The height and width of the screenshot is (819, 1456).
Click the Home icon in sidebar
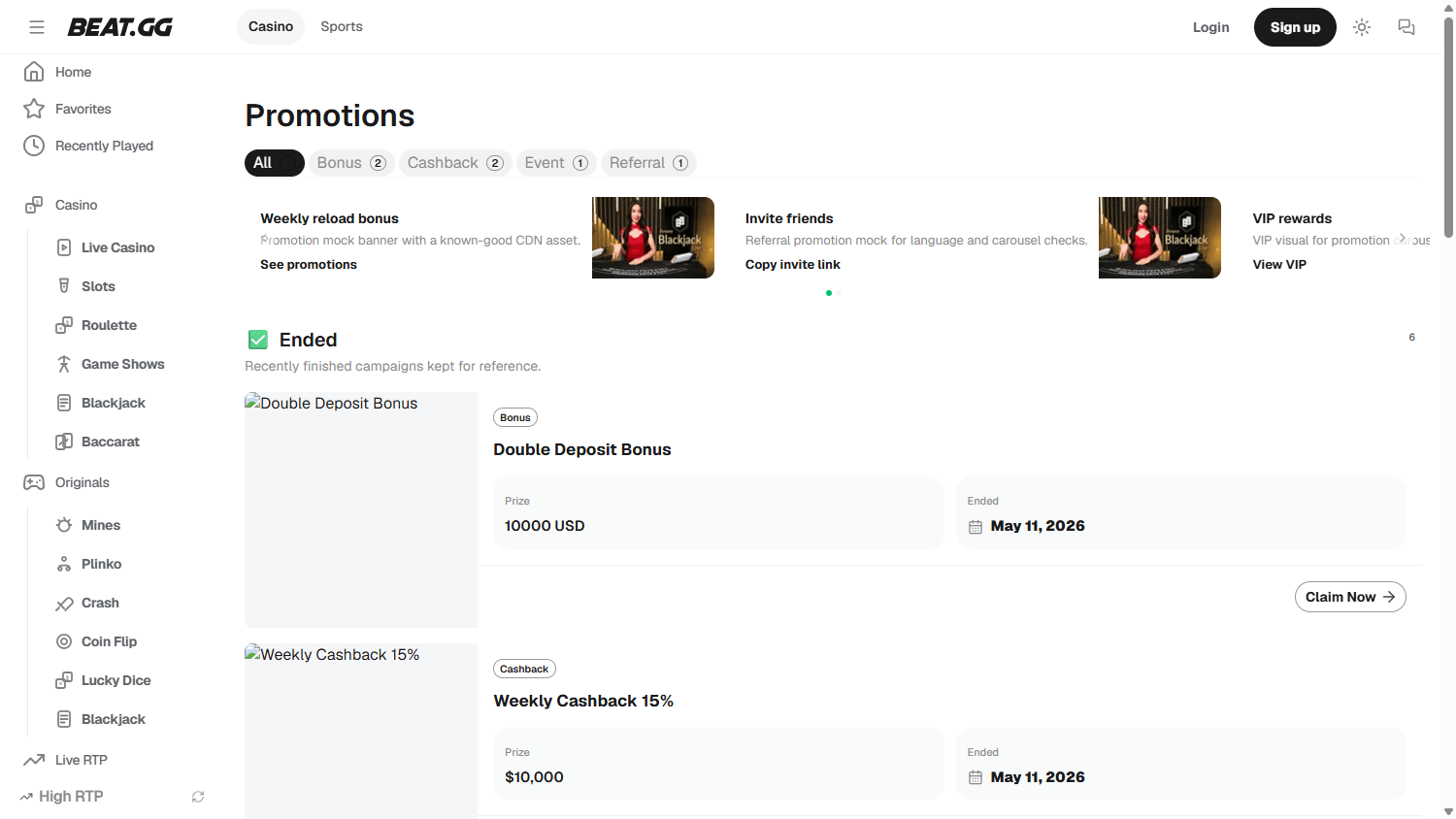[34, 72]
